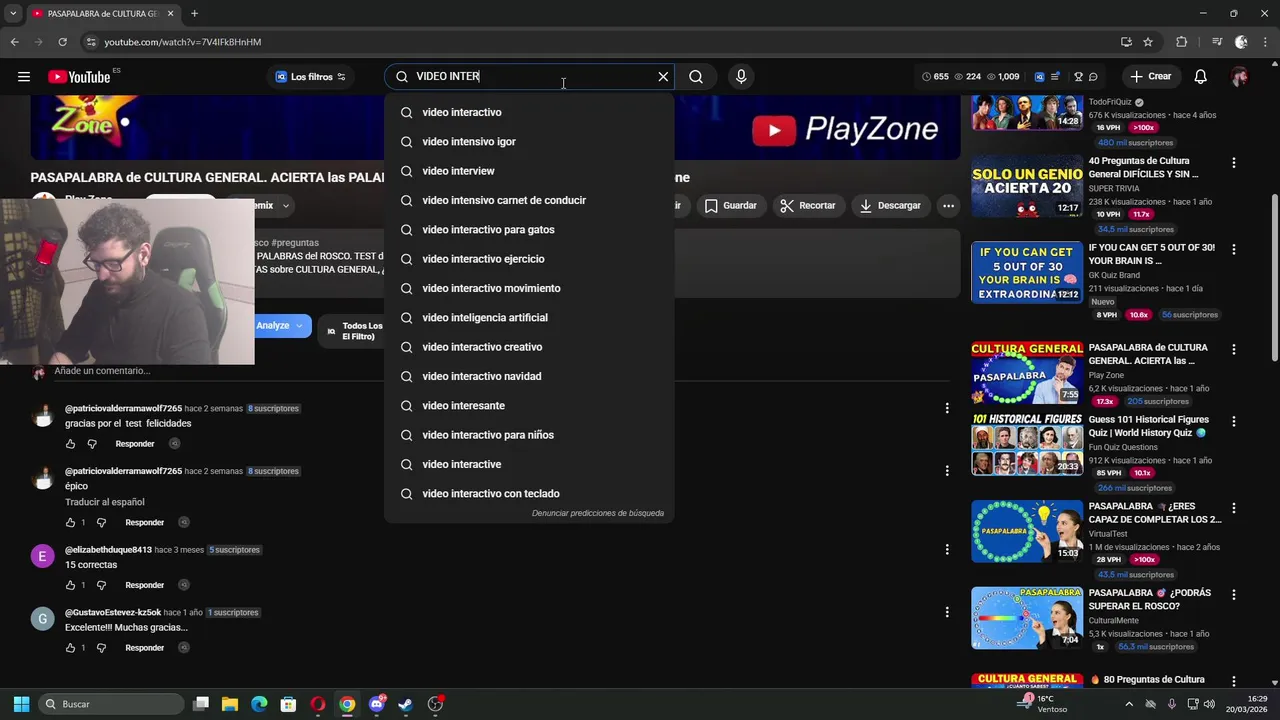Click the trophy icon in header

1078,77
